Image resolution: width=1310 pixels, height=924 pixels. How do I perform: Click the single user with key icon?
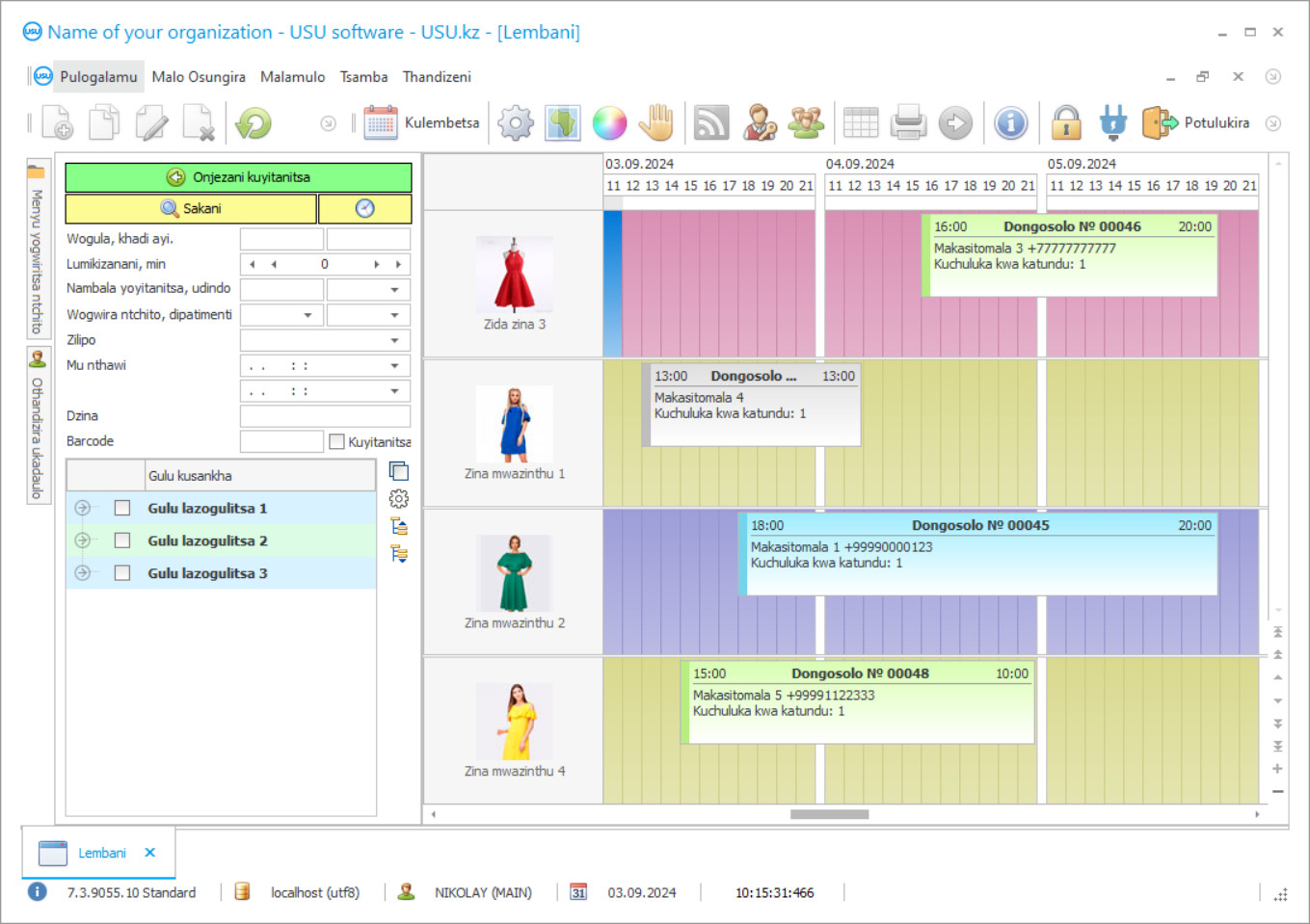coord(760,122)
